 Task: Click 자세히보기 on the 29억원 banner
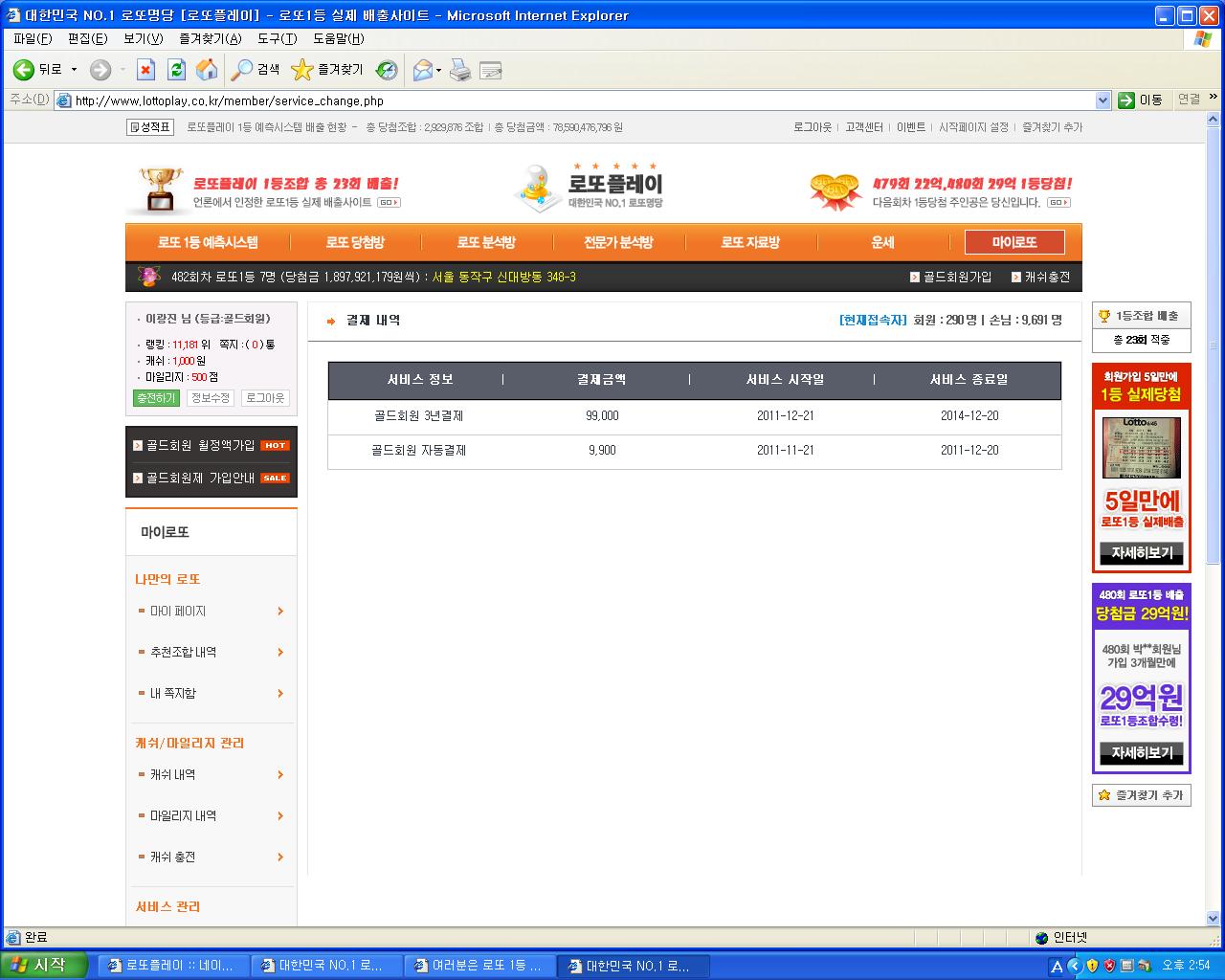click(x=1141, y=753)
